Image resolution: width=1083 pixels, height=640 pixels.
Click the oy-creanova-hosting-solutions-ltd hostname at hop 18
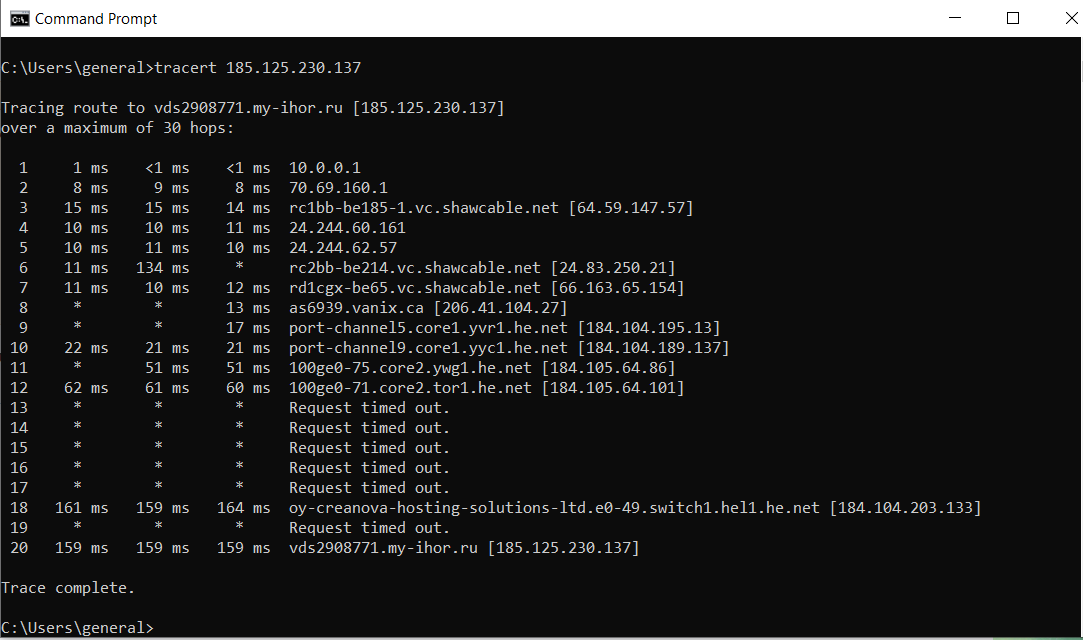(x=555, y=508)
